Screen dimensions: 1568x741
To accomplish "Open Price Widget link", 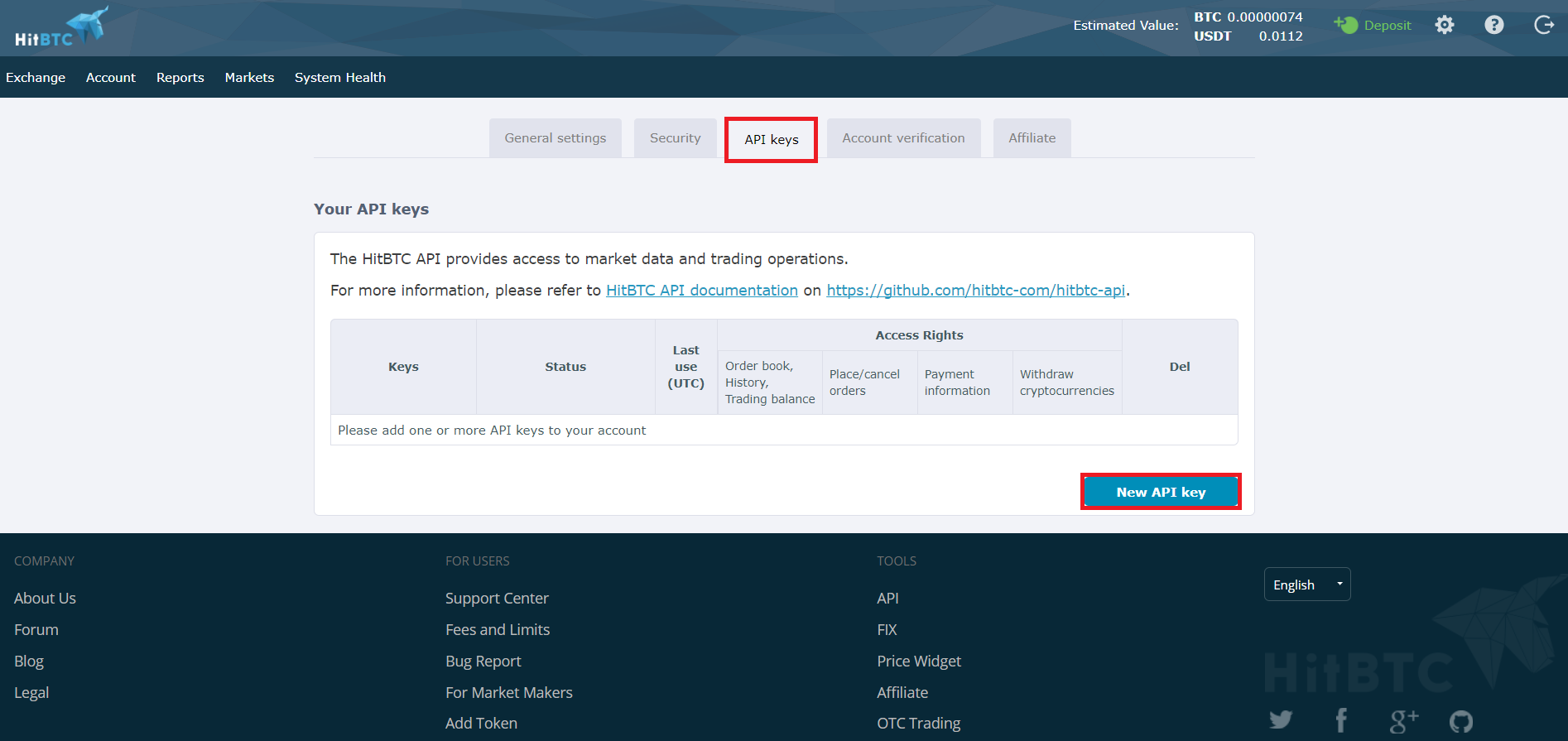I will (919, 661).
